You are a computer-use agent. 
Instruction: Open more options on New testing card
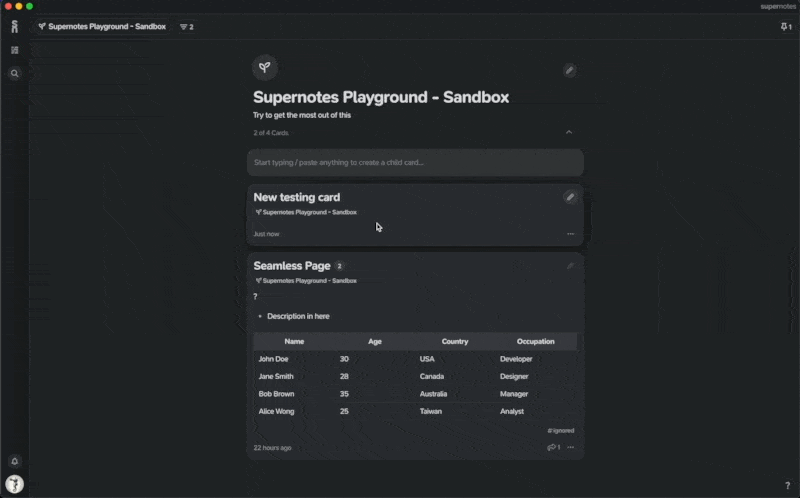570,234
